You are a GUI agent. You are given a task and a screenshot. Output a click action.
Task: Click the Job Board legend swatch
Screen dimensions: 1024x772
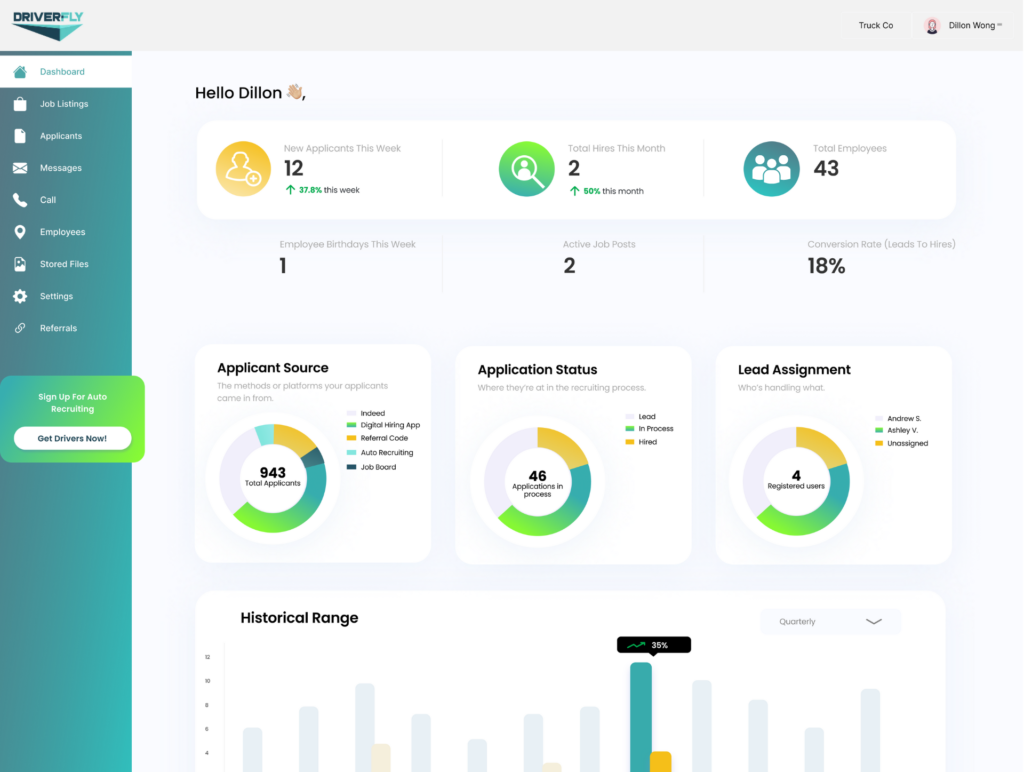(x=351, y=467)
